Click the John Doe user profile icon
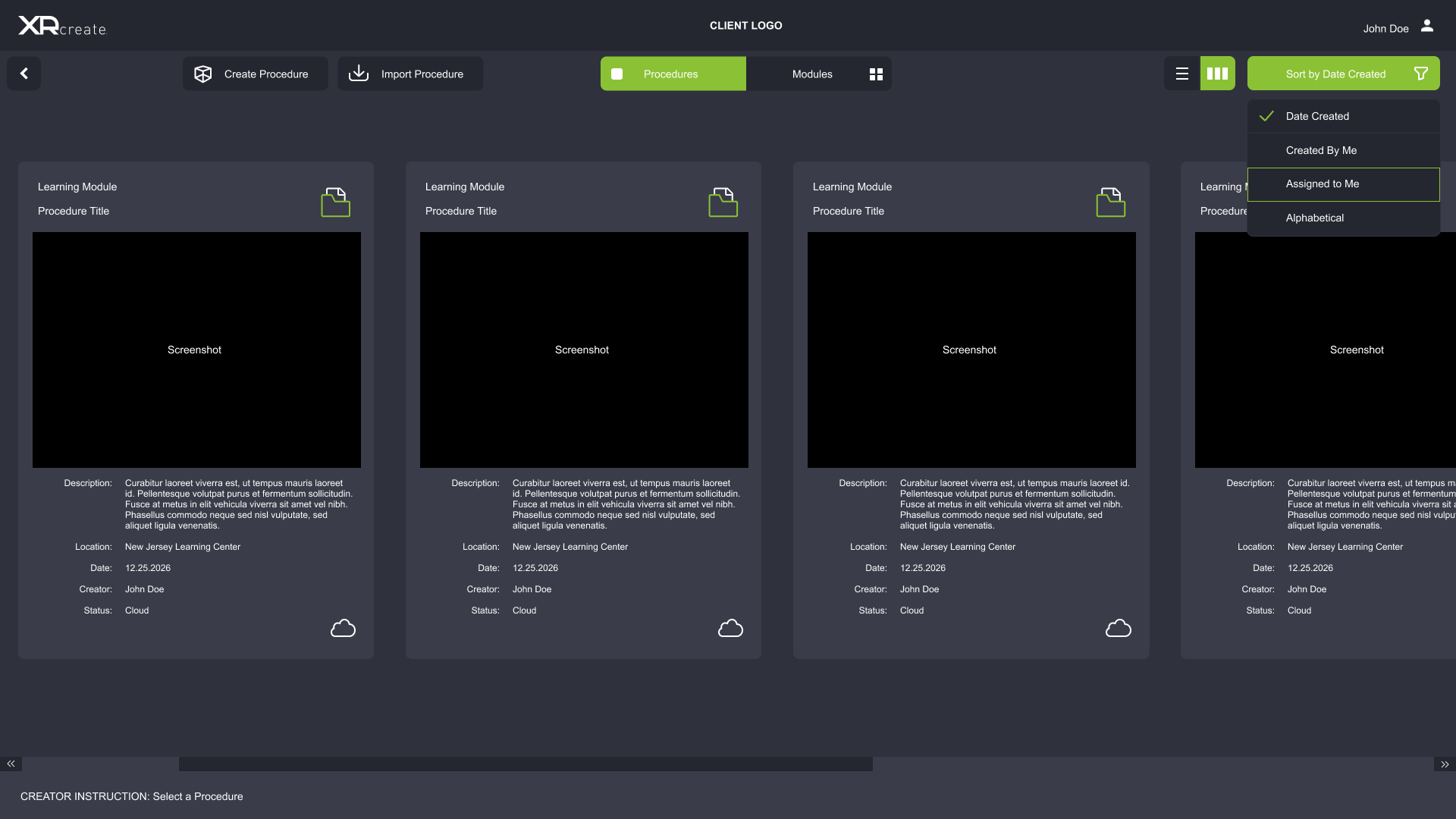The image size is (1456, 819). [1426, 27]
